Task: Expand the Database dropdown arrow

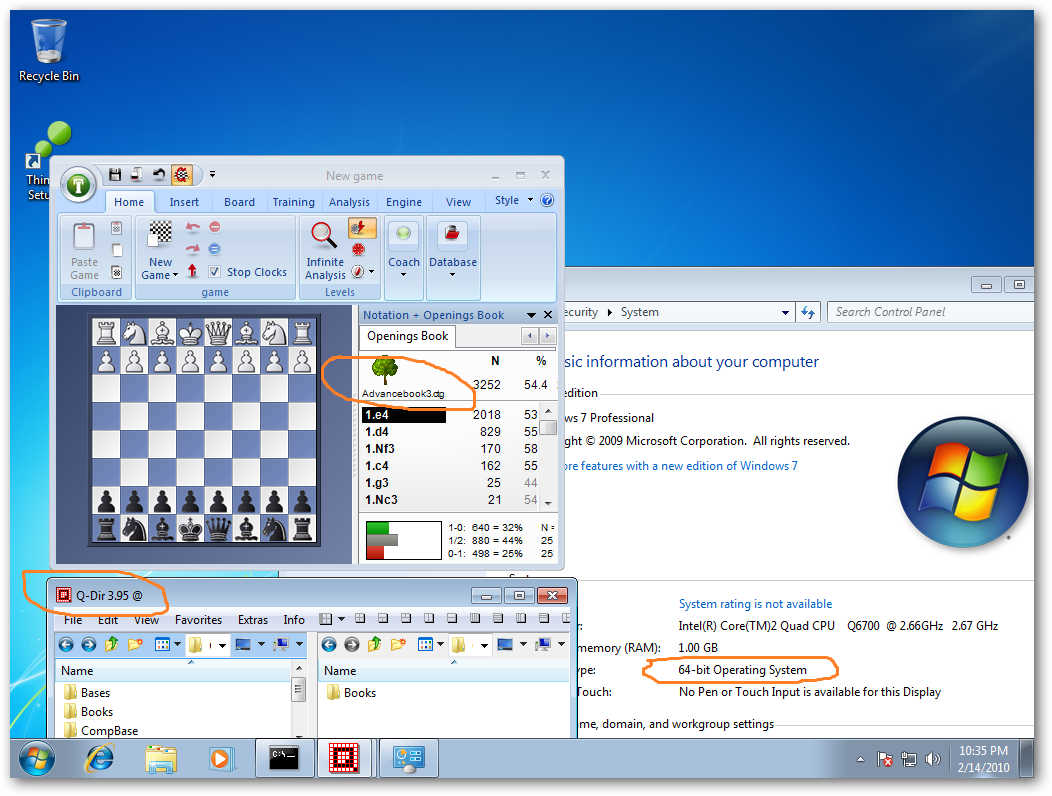Action: (452, 275)
